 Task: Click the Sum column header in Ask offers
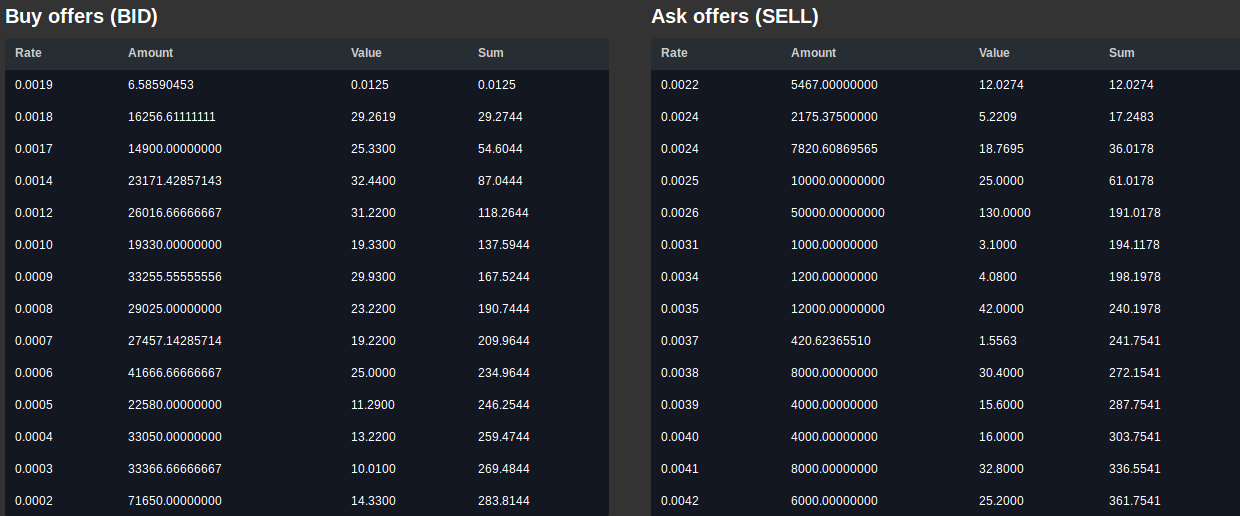(1122, 53)
